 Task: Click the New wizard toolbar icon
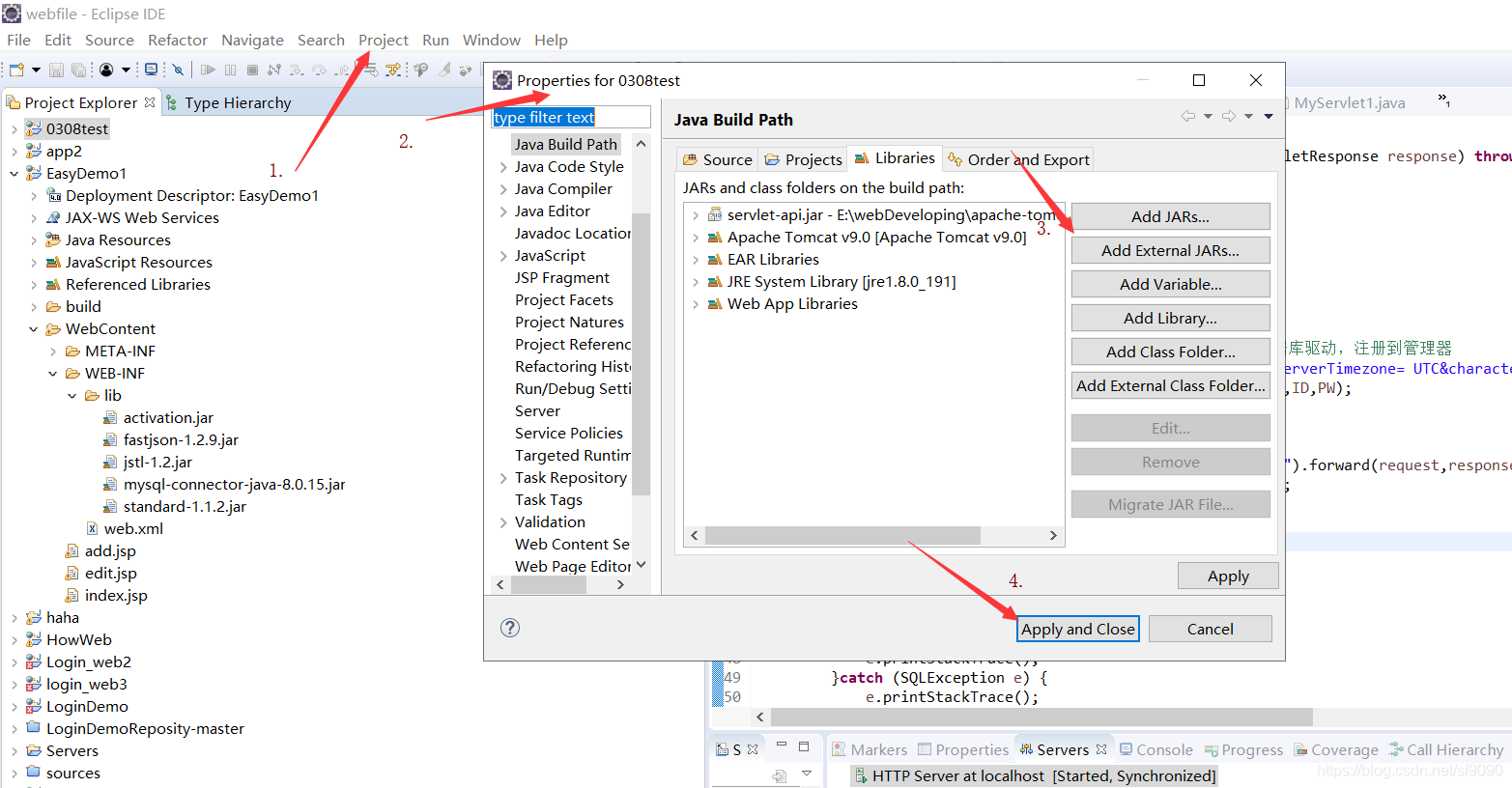coord(15,70)
